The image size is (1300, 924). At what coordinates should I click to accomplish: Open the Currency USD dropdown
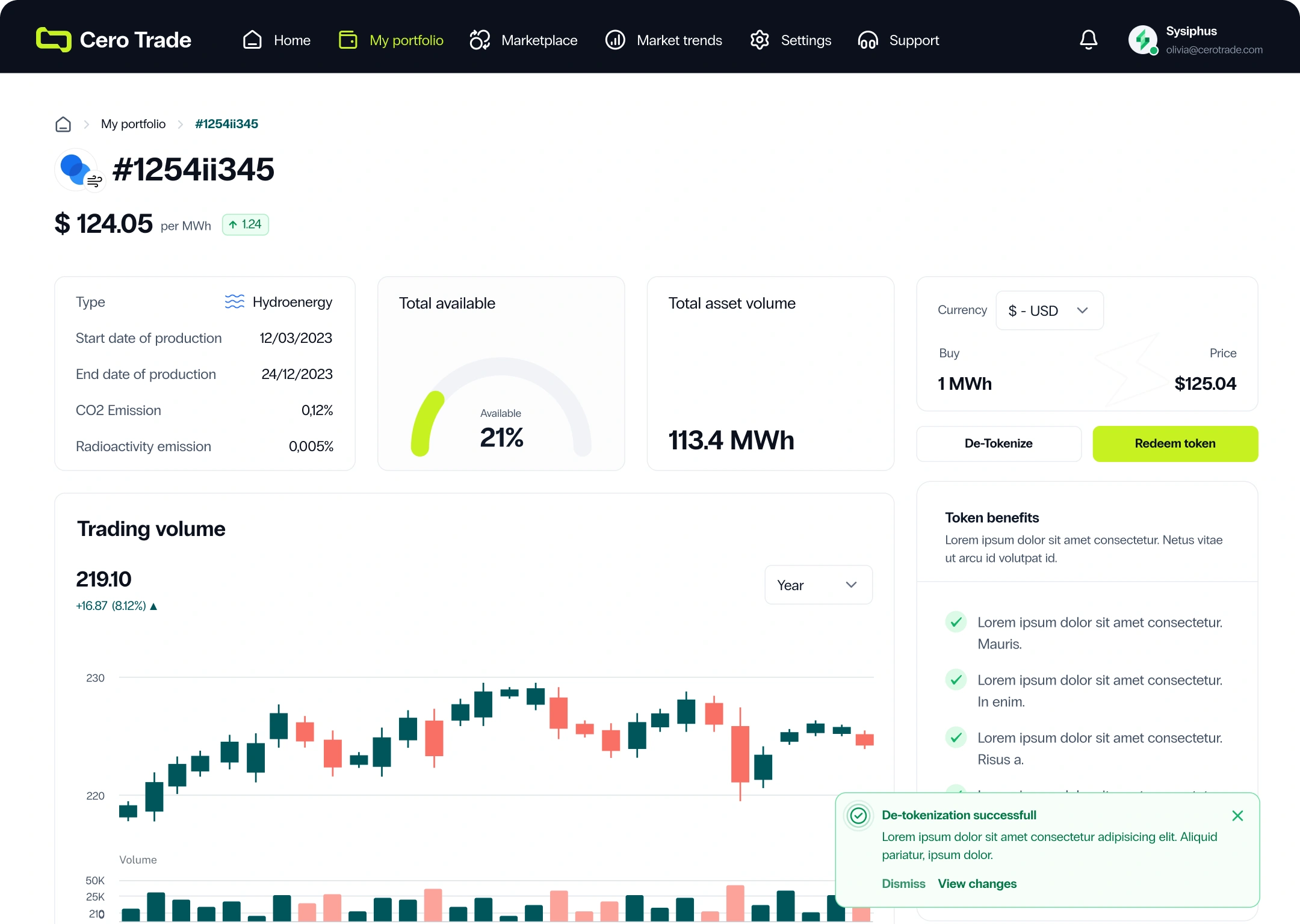click(x=1050, y=310)
